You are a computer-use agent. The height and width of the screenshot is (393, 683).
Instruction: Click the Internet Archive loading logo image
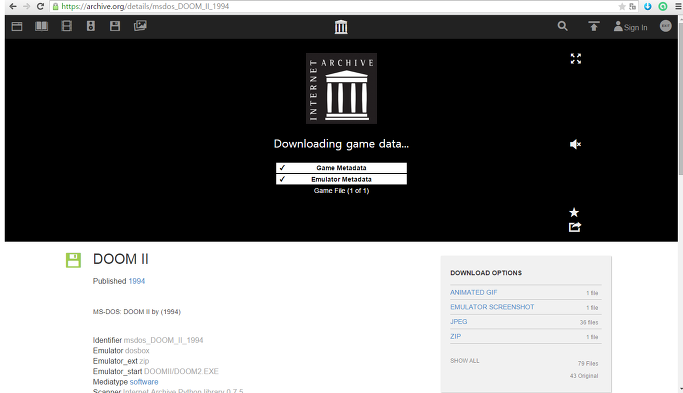[x=342, y=88]
